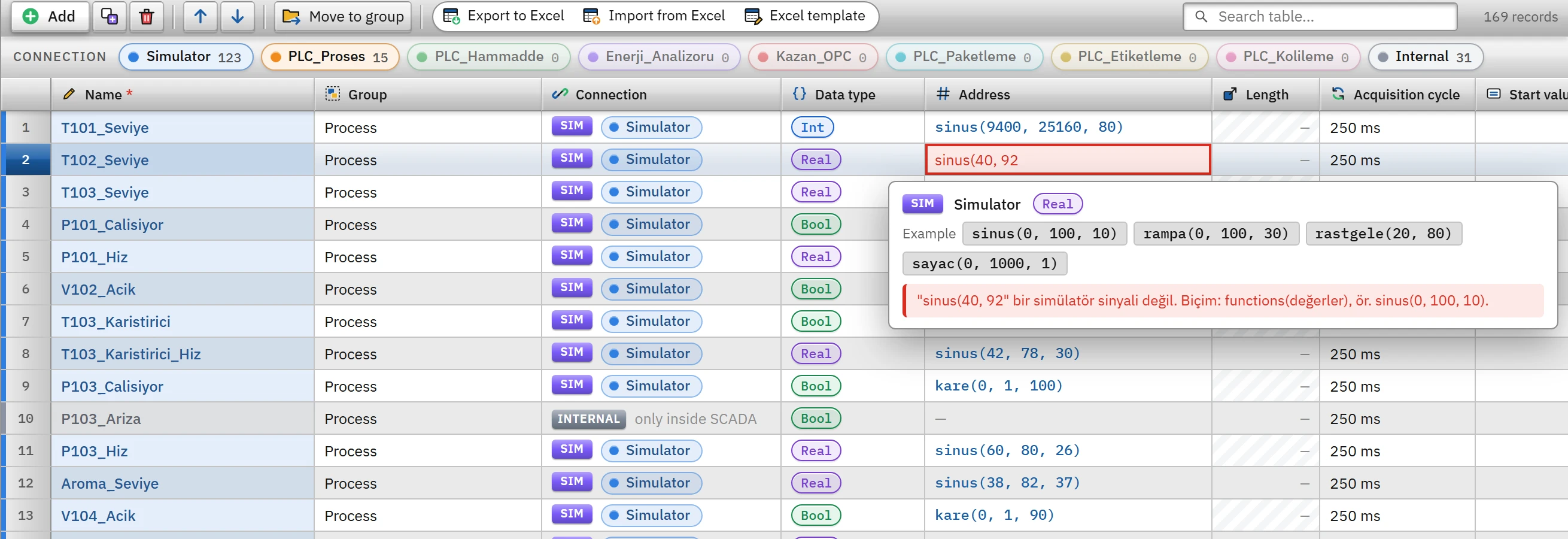Open Int data type of T101_Seviye
This screenshot has height=539, width=1568.
pyautogui.click(x=812, y=128)
